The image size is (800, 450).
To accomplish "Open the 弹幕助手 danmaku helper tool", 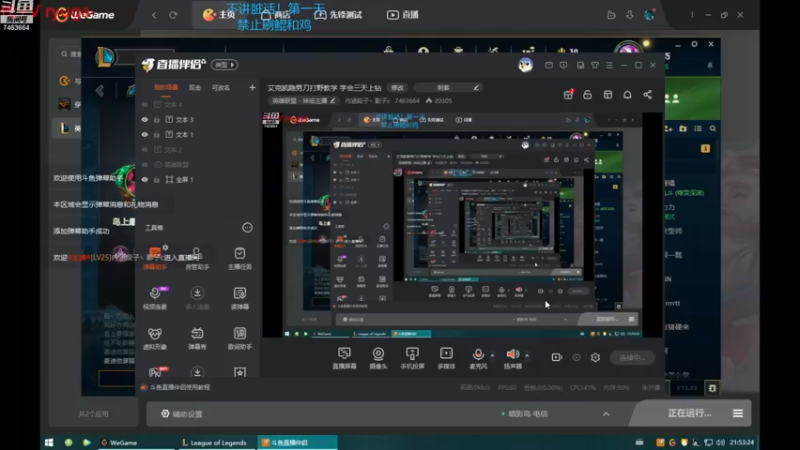I will tap(155, 258).
